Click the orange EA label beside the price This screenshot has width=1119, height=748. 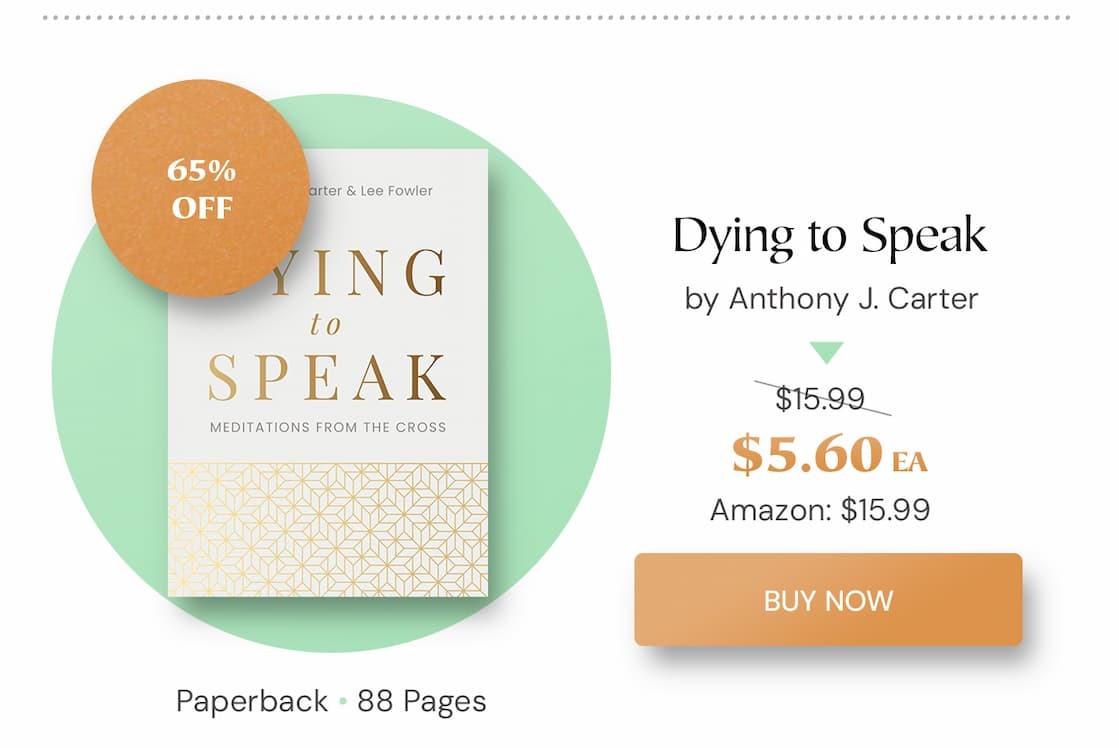pyautogui.click(x=910, y=462)
